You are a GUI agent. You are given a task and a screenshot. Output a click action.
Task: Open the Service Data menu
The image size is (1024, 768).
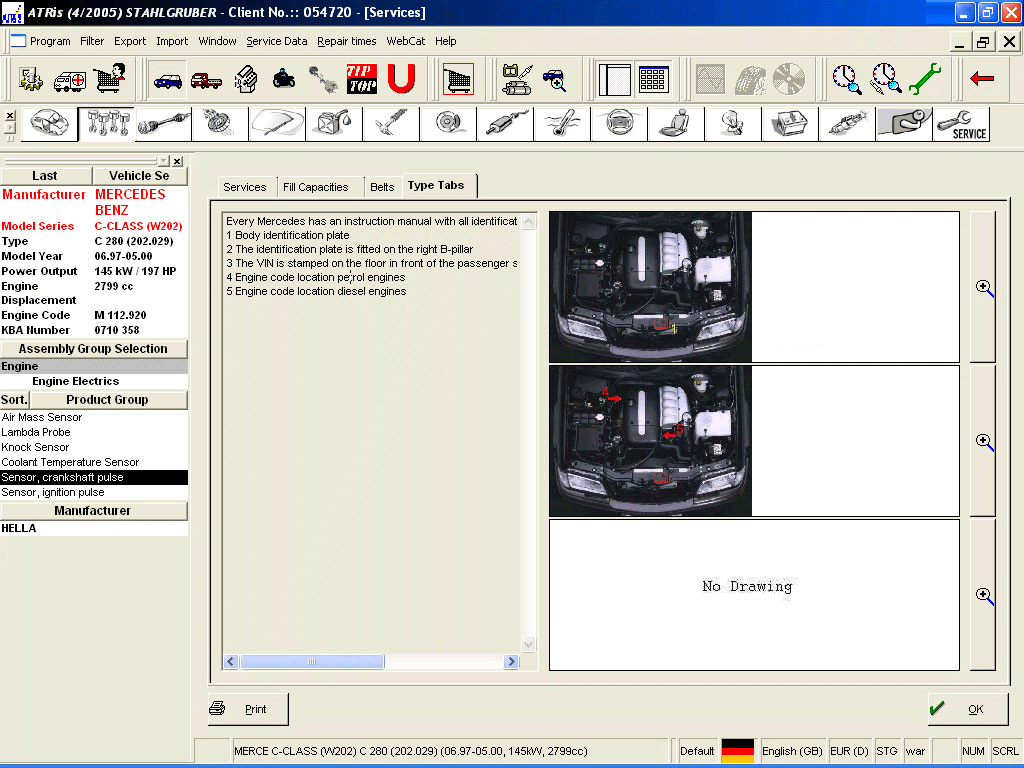(x=276, y=41)
